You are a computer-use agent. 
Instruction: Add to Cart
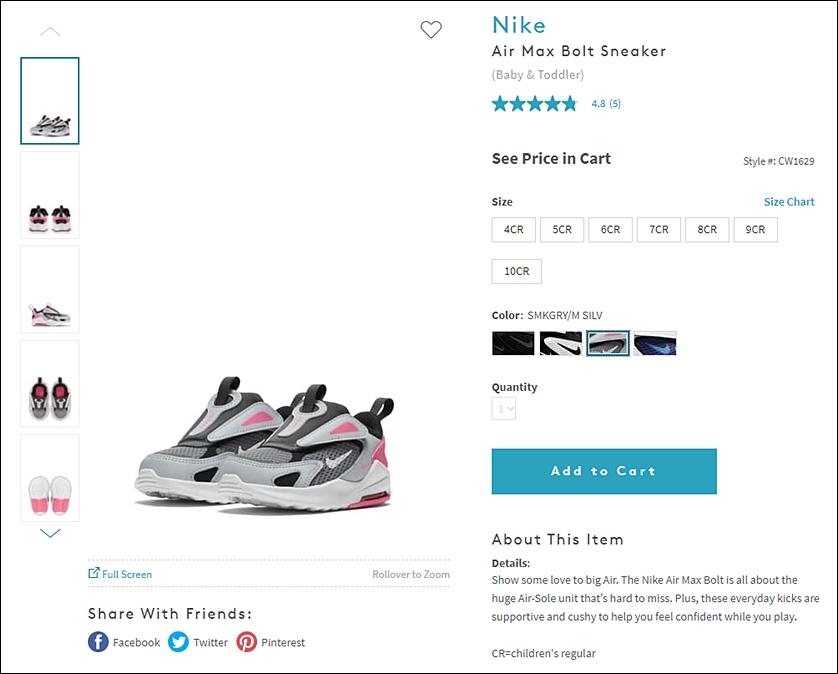pos(604,471)
